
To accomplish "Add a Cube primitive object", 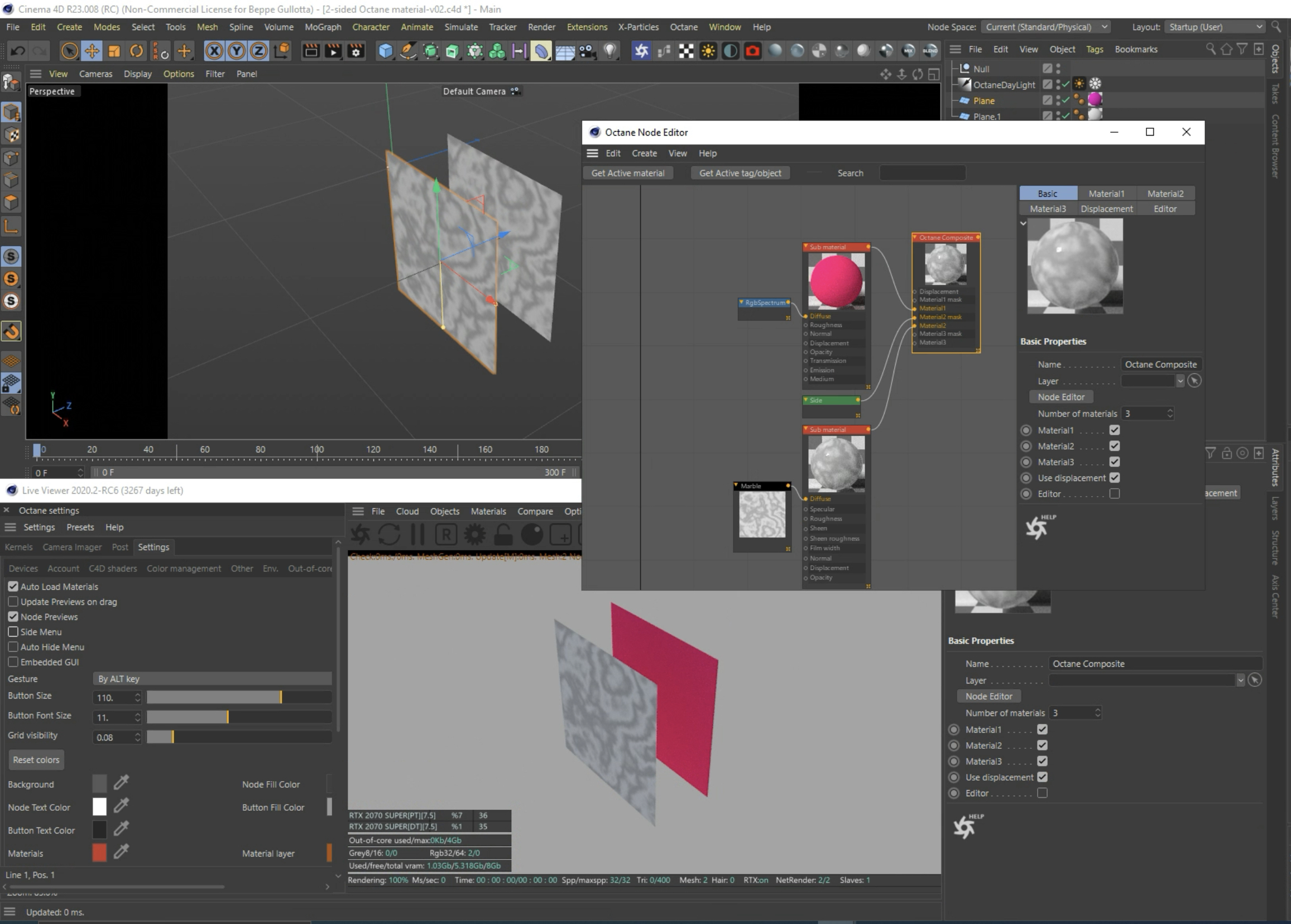I will (x=385, y=51).
